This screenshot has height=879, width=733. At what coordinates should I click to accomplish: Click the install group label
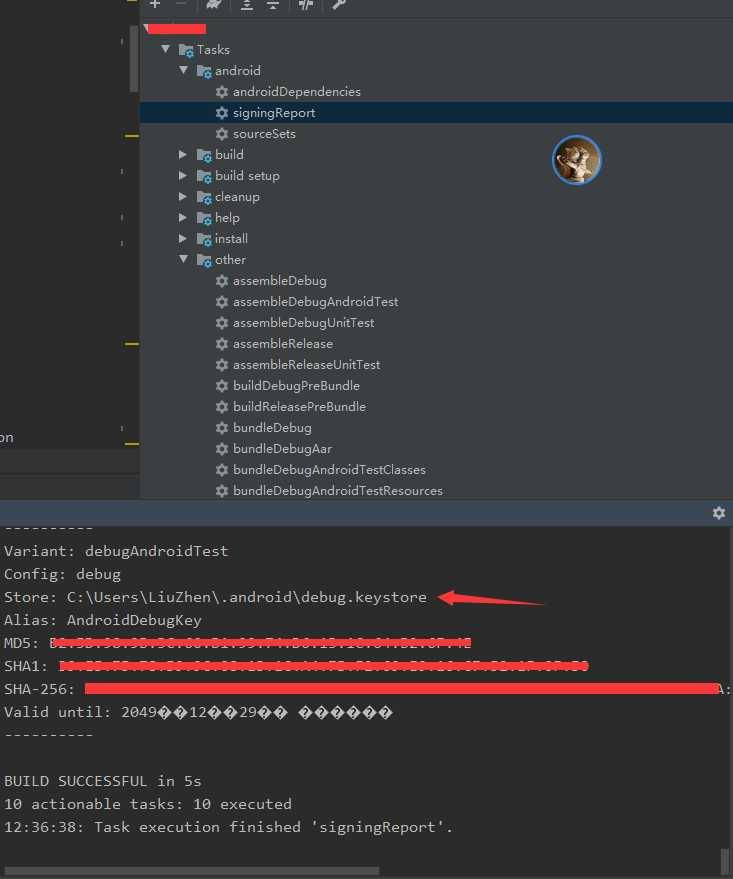pos(231,238)
